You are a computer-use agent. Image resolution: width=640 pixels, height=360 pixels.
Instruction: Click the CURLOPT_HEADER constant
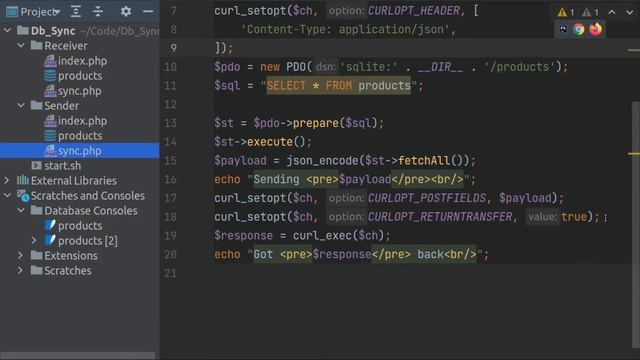coord(413,11)
